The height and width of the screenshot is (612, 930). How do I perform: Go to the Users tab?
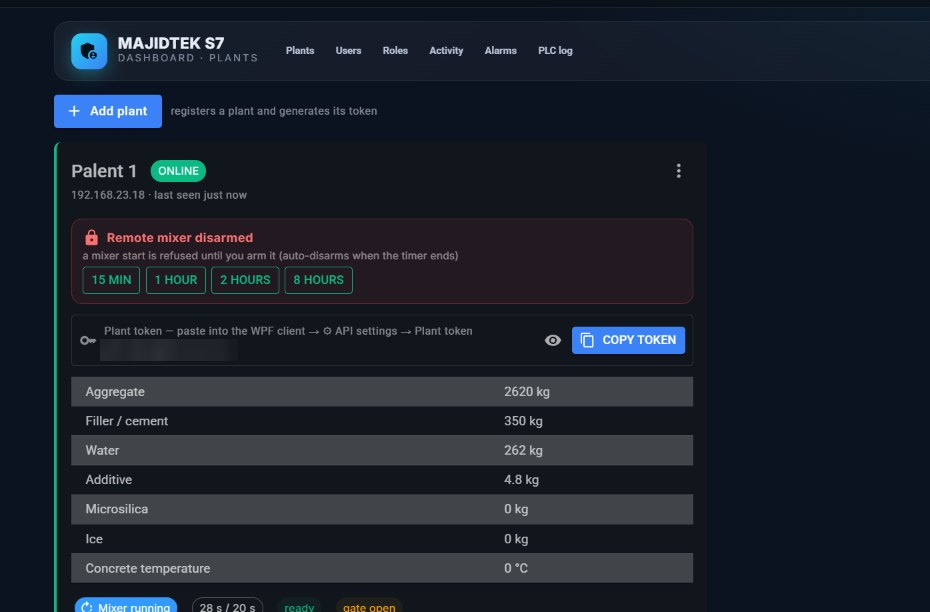click(x=348, y=51)
